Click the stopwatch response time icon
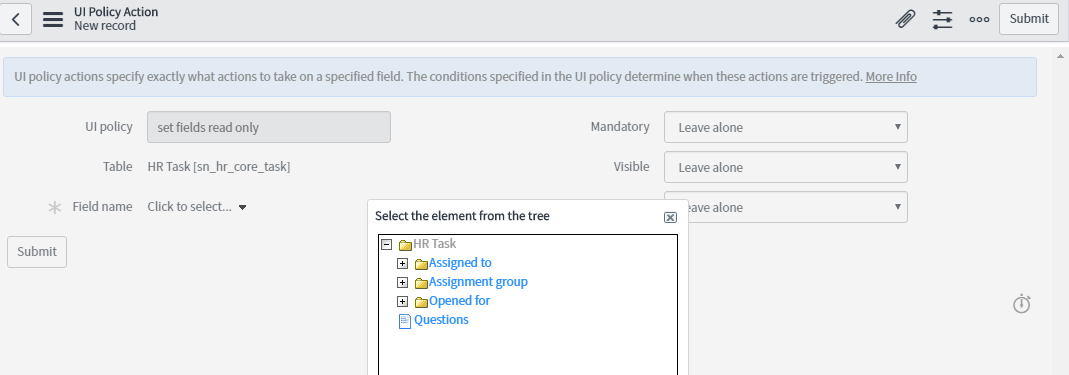1069x375 pixels. pyautogui.click(x=1021, y=303)
